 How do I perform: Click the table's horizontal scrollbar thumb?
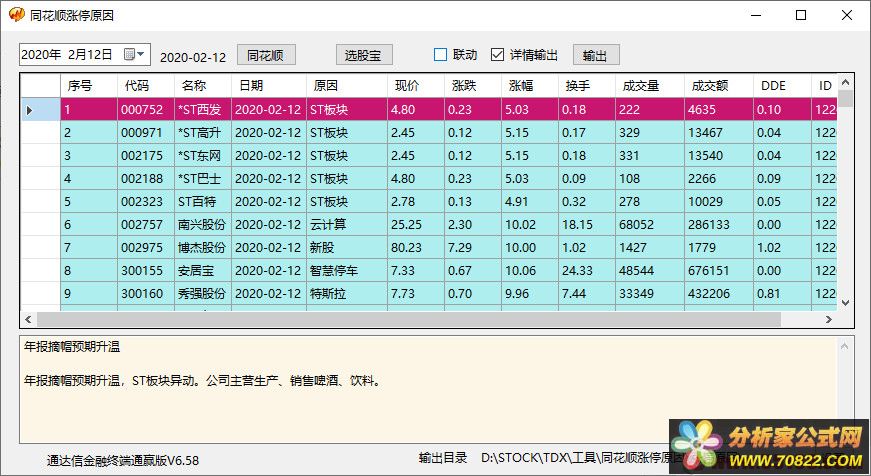tap(408, 319)
